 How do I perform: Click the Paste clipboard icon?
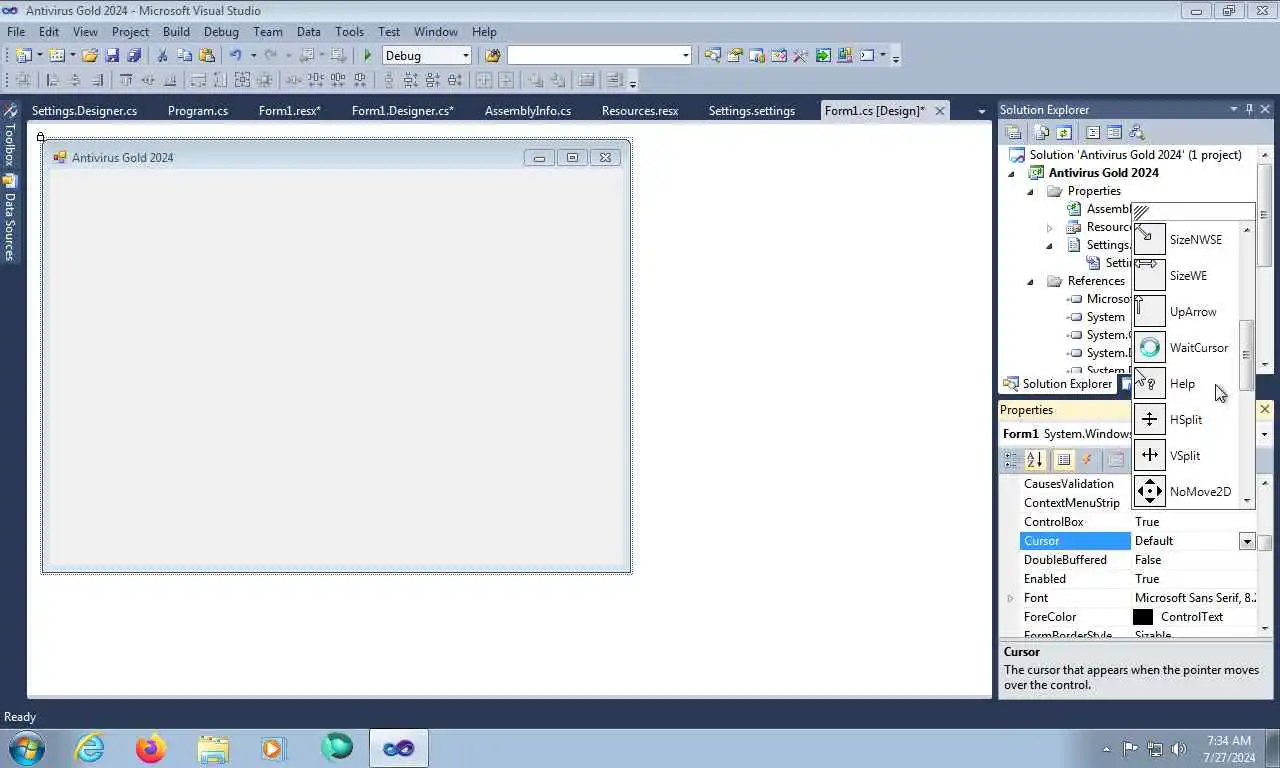(x=207, y=56)
